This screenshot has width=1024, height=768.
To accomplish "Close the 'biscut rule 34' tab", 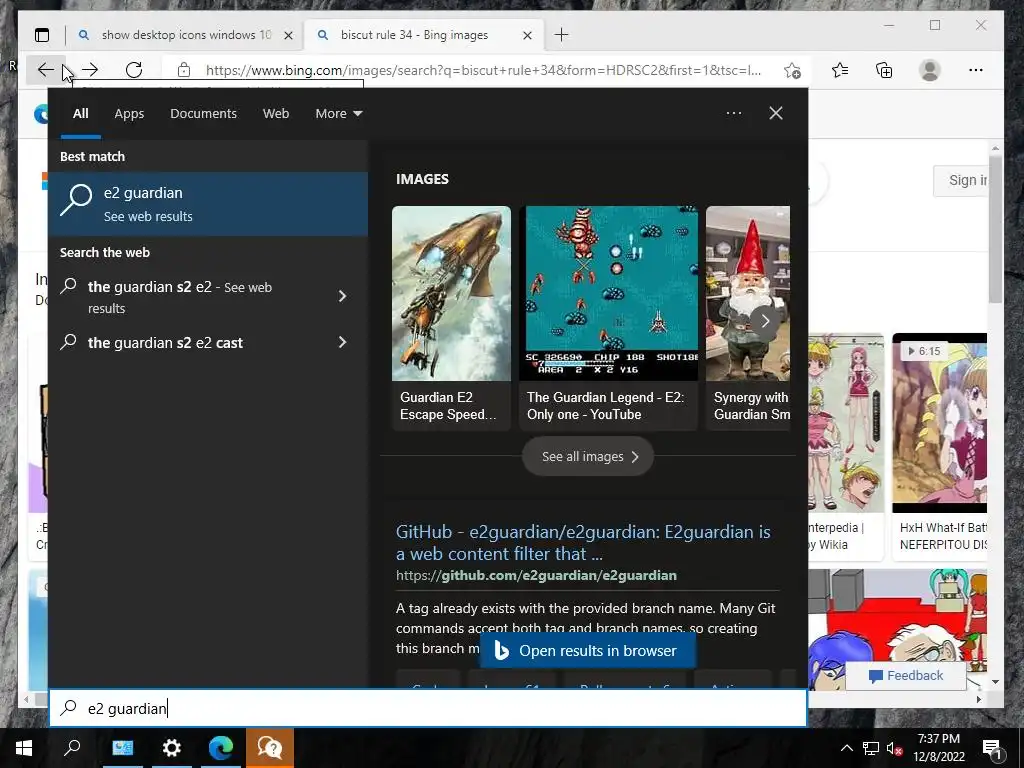I will point(528,35).
